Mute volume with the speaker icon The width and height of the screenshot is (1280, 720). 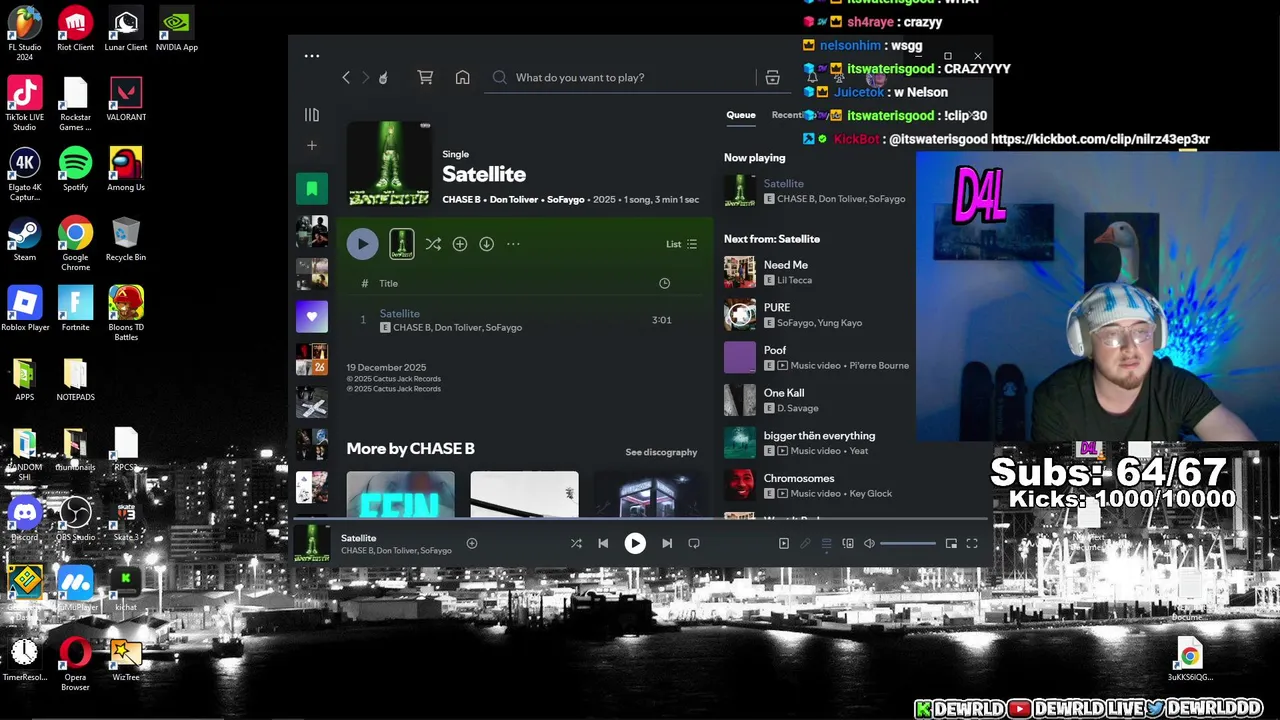click(x=869, y=544)
